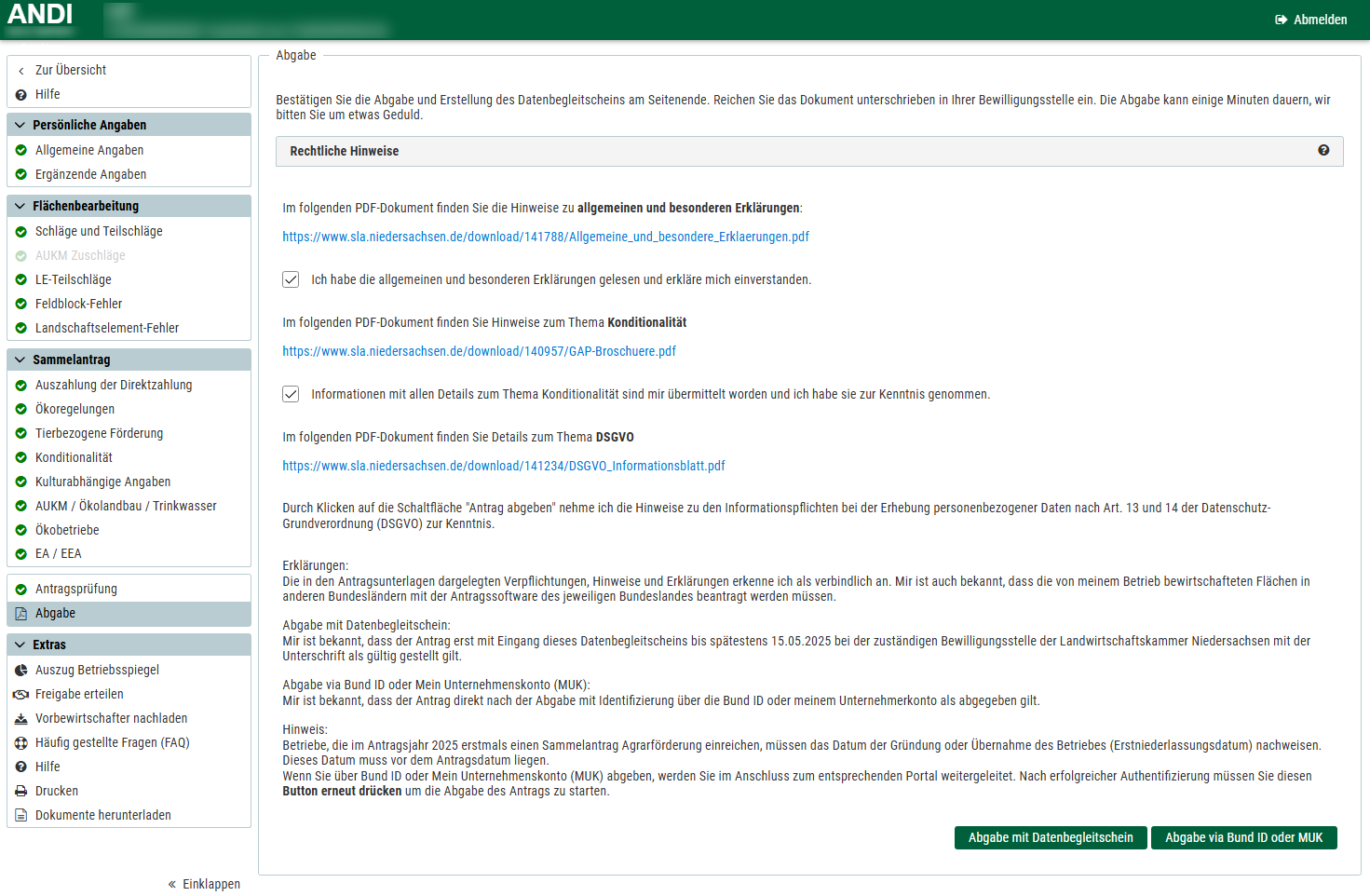Click the Auszug Betriebsspiegel pie chart icon

pyautogui.click(x=21, y=671)
